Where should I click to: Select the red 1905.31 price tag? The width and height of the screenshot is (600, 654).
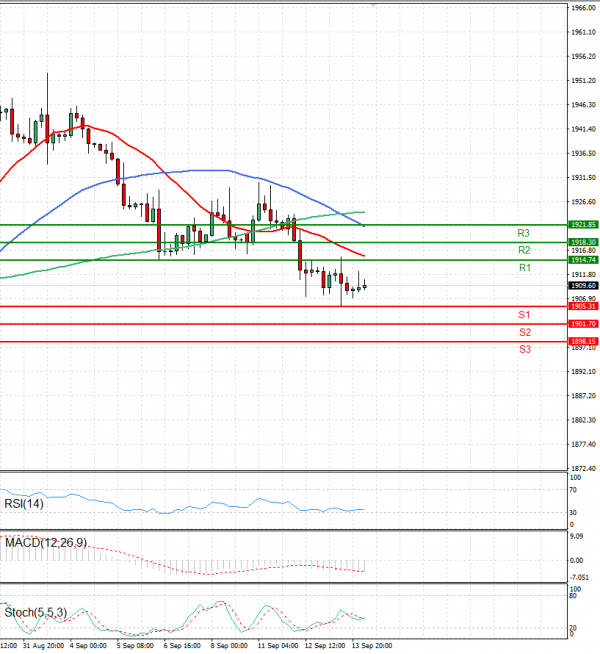pyautogui.click(x=582, y=306)
